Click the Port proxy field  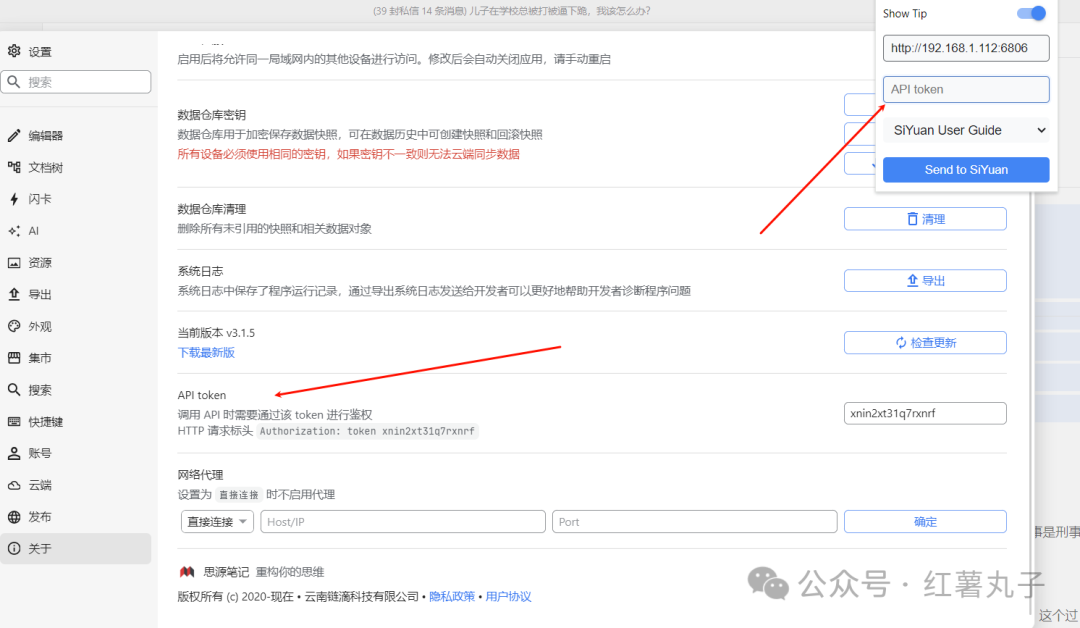click(694, 522)
